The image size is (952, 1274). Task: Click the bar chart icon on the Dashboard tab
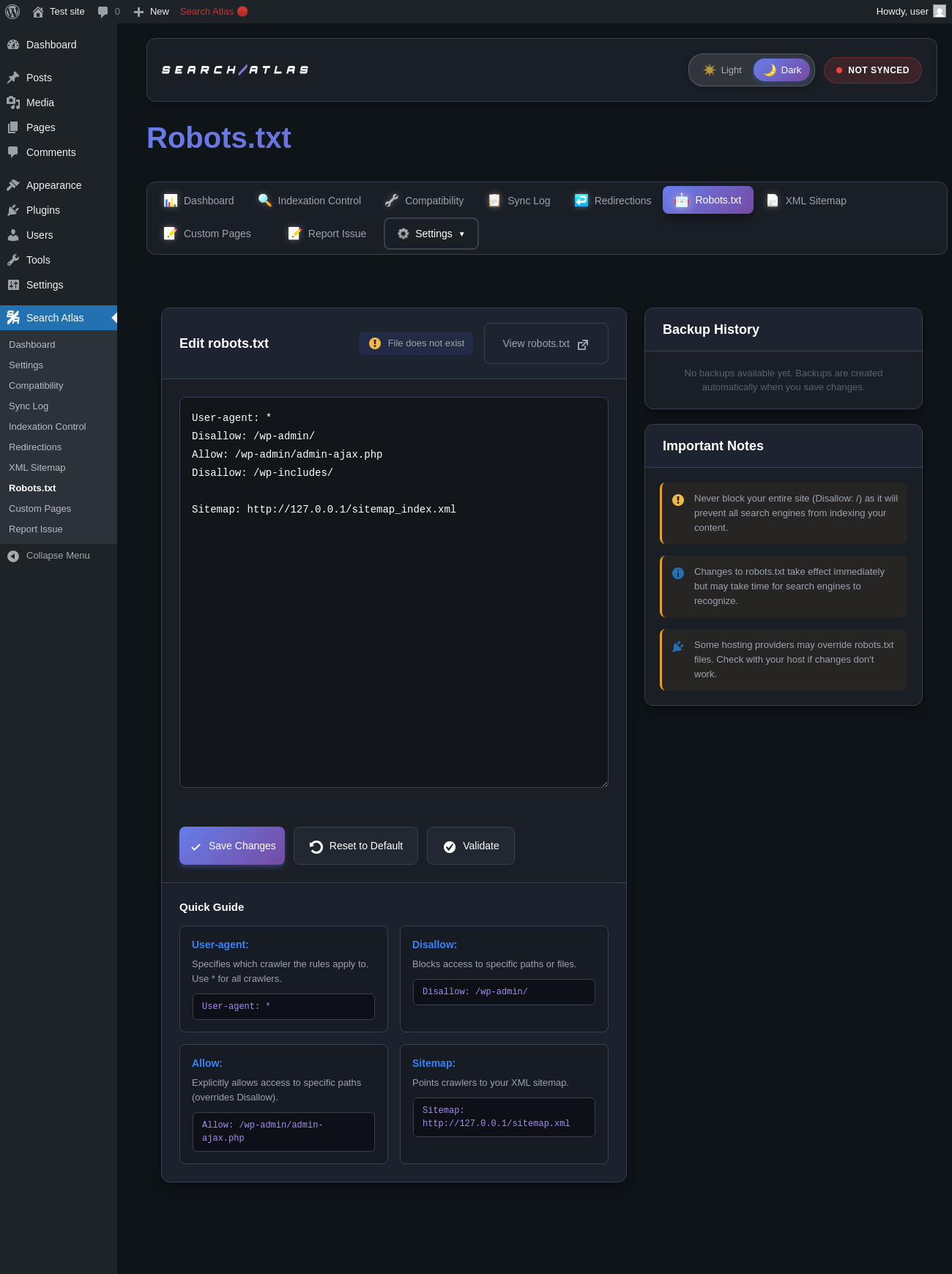pyautogui.click(x=171, y=200)
